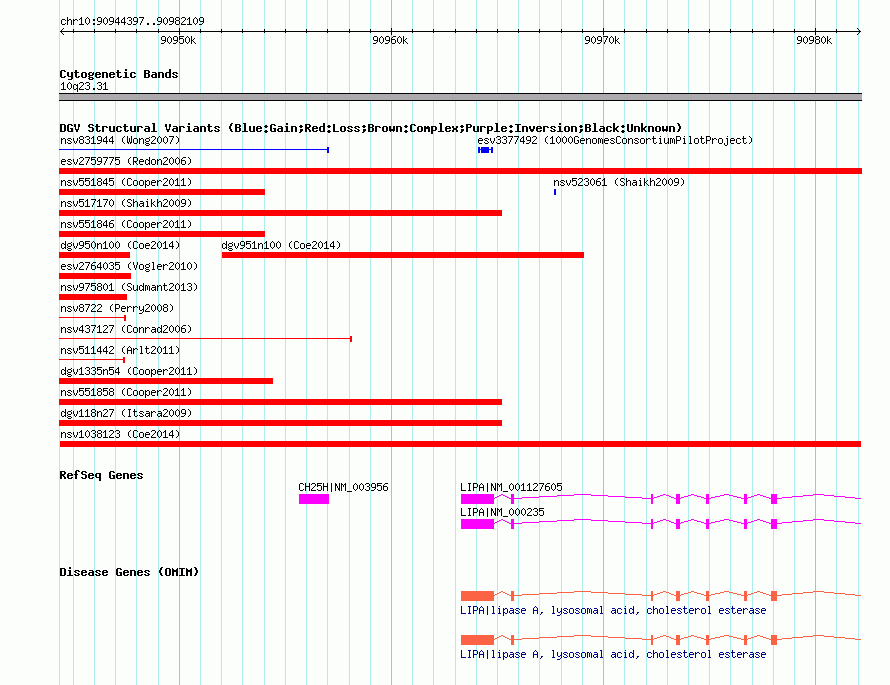Click the gray cytogenetic band bar
890x685 pixels.
tap(460, 97)
